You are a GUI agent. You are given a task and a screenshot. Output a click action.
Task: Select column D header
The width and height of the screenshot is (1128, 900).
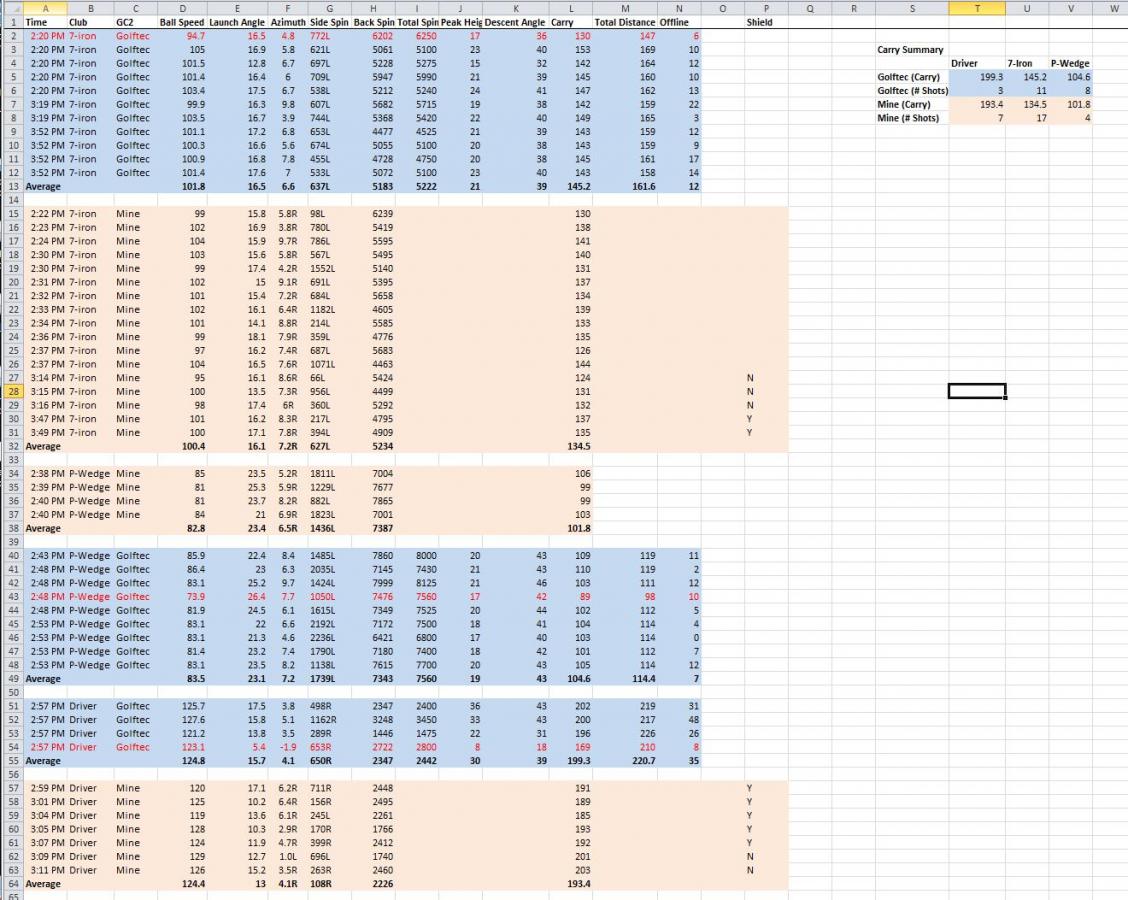pos(182,8)
